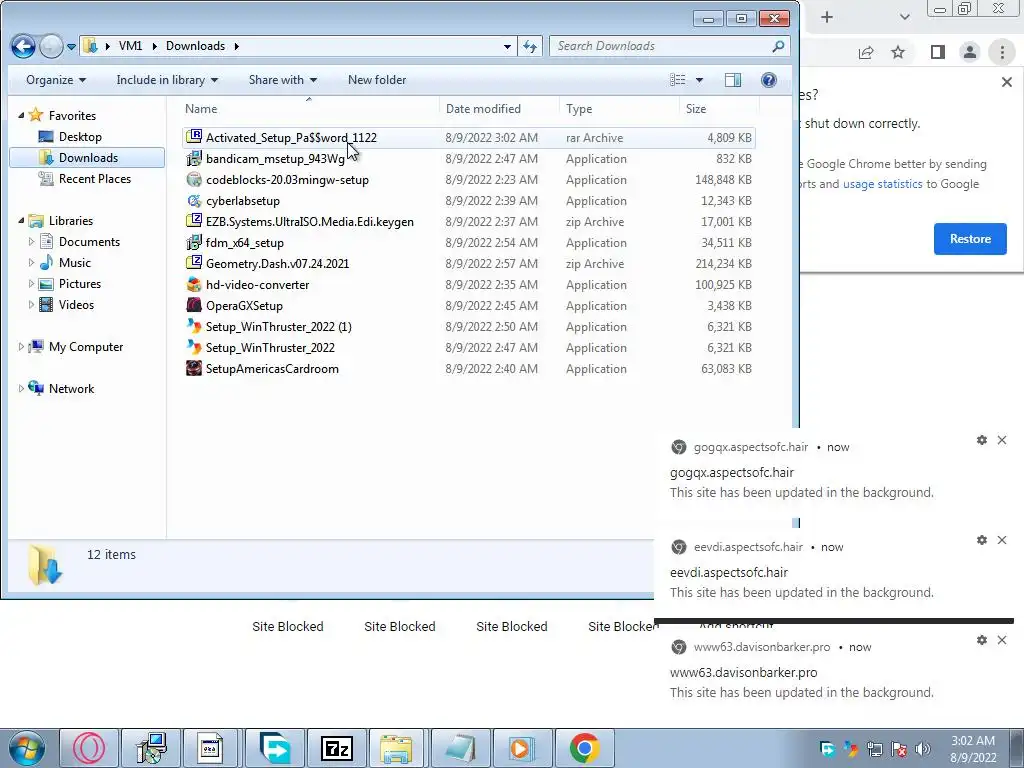
Task: Select OperaGXSetup application icon
Action: pos(194,305)
